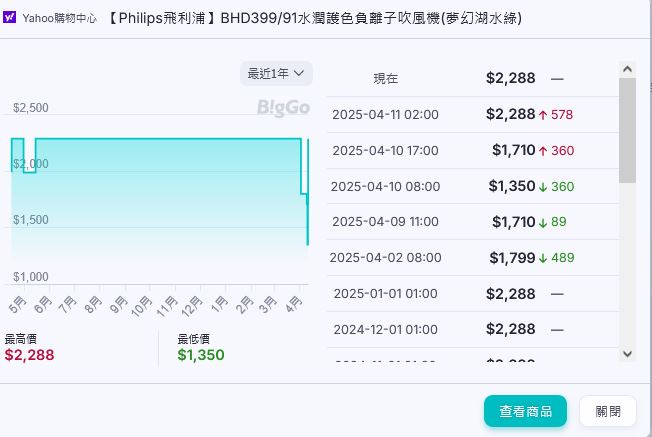
Task: Click the Yahoo logo icon
Action: pos(10,18)
